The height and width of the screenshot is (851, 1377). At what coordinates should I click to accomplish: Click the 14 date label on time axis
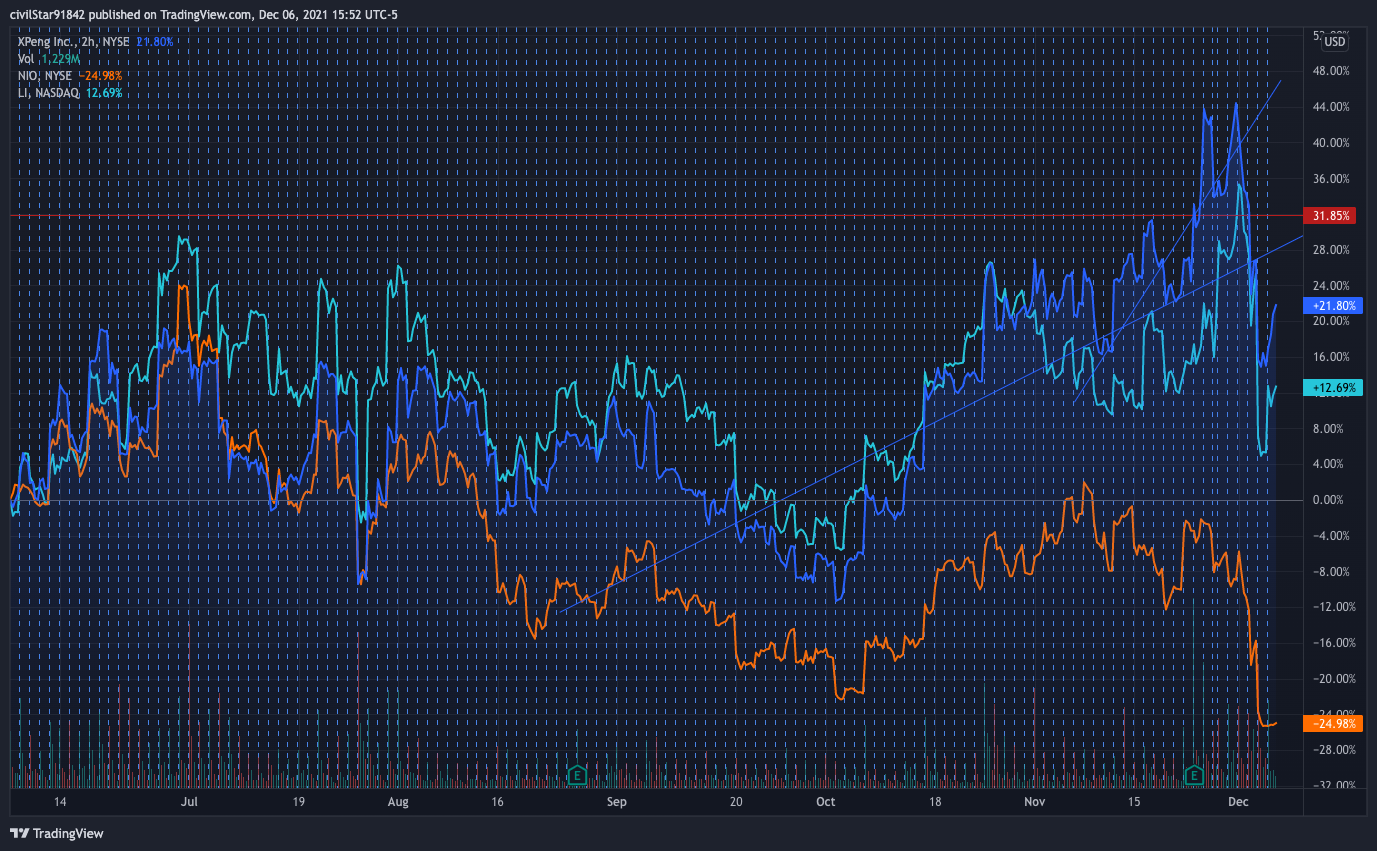click(60, 802)
